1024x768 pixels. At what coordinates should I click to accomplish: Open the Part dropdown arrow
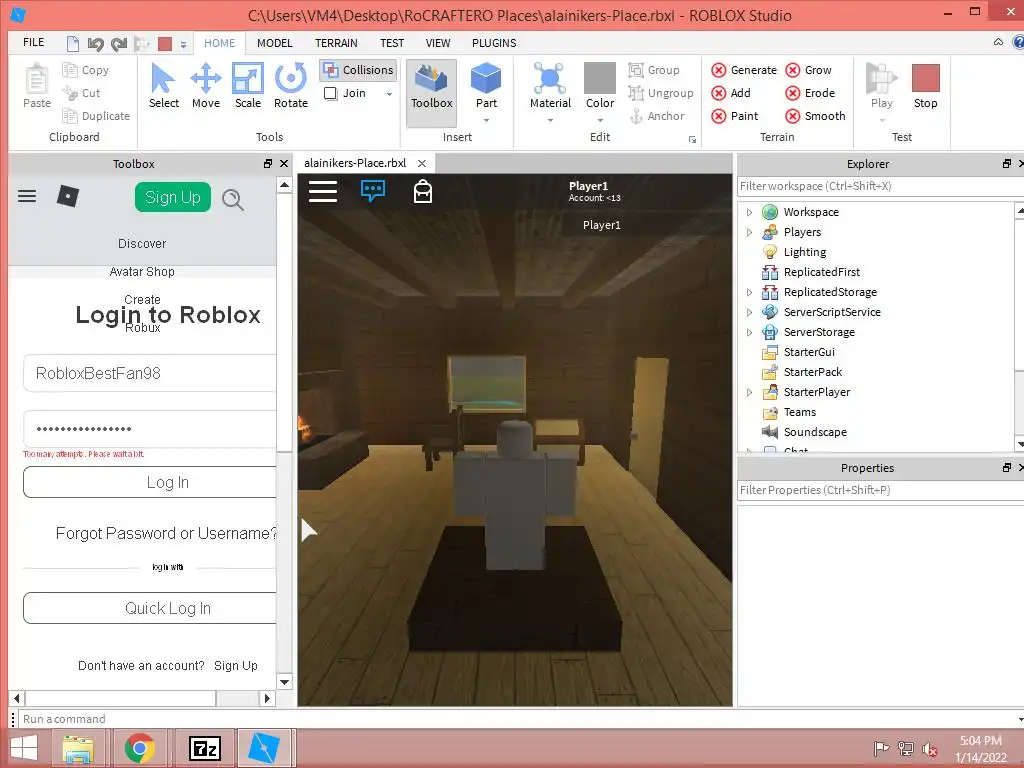tap(486, 120)
